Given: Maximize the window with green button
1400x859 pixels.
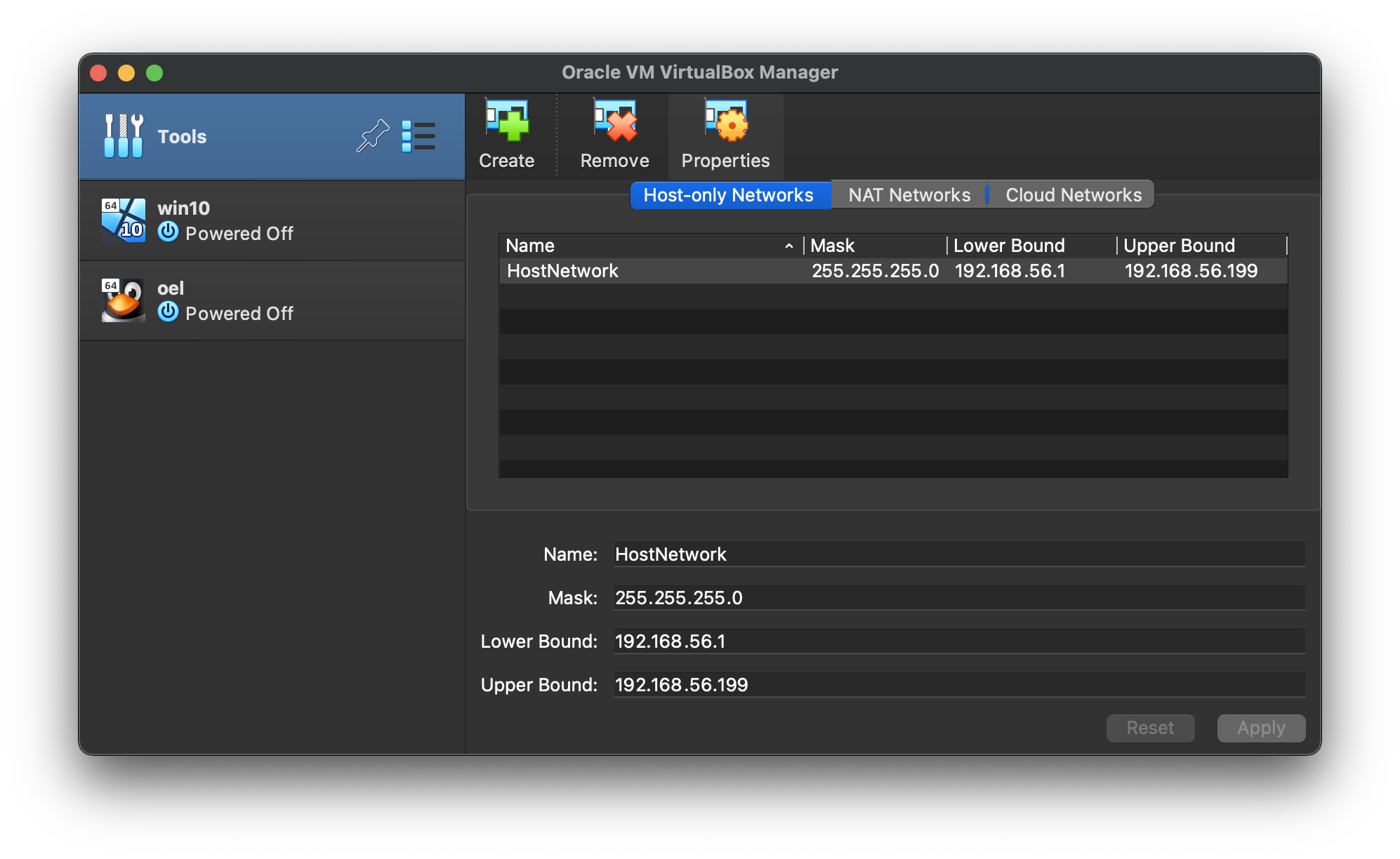Looking at the screenshot, I should coord(154,73).
